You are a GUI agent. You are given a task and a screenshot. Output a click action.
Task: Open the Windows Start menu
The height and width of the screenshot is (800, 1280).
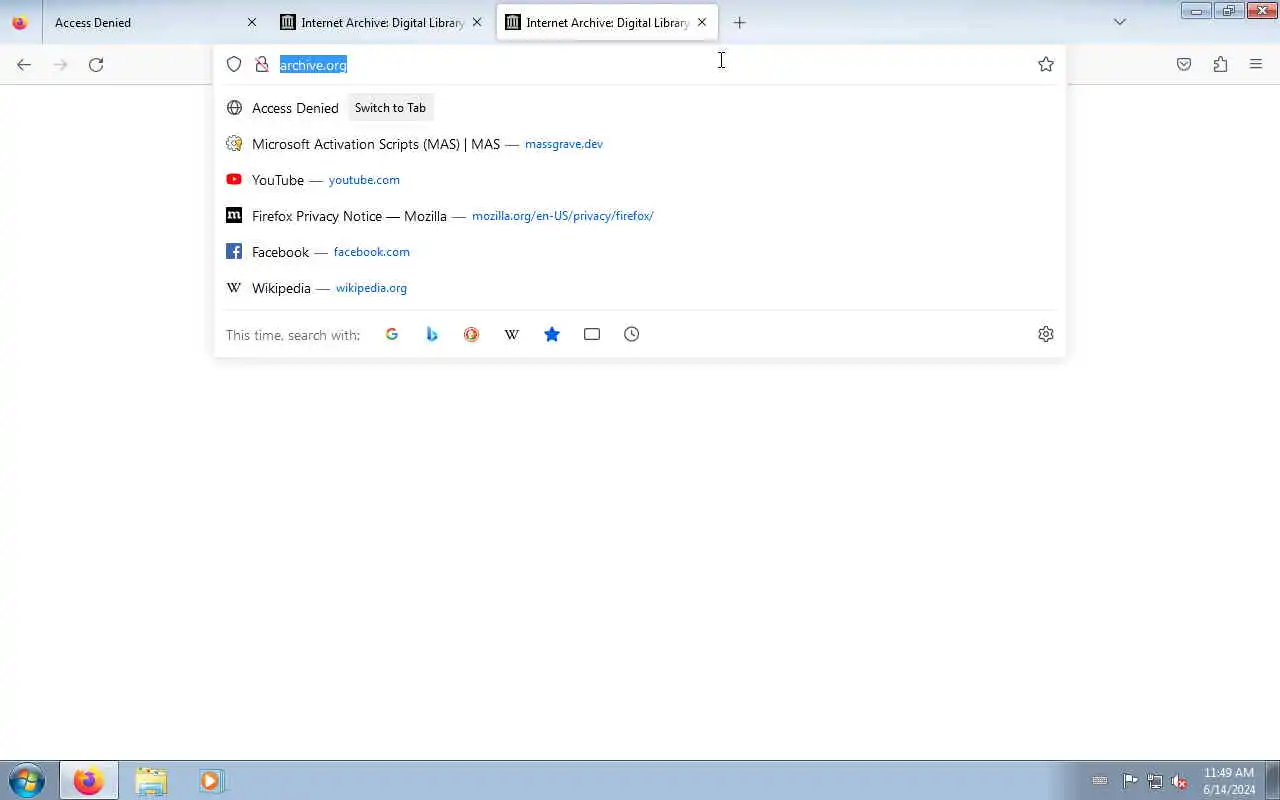[27, 780]
